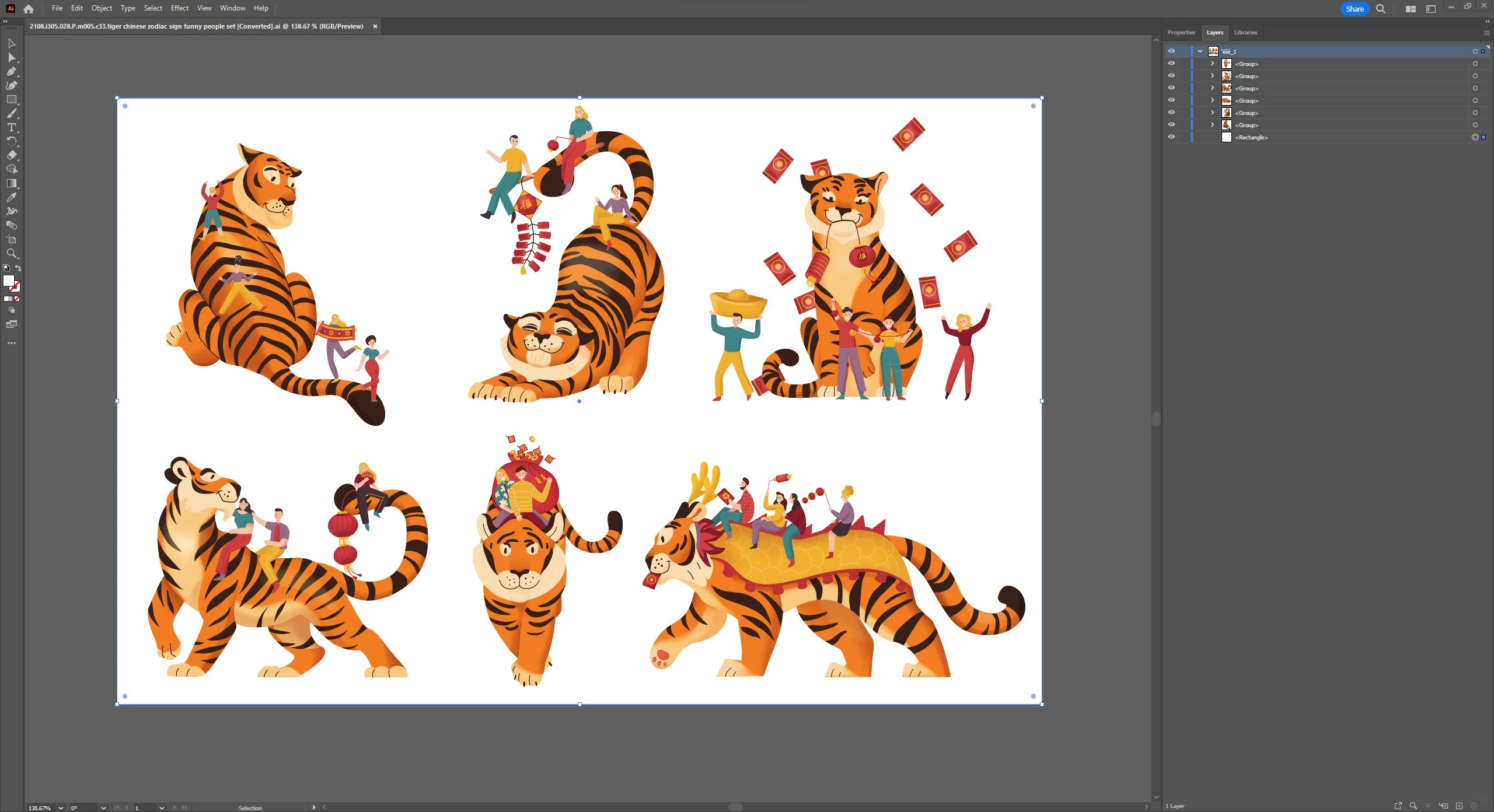Collapse the top-level layer tree
Viewport: 1494px width, 812px height.
(x=1200, y=51)
